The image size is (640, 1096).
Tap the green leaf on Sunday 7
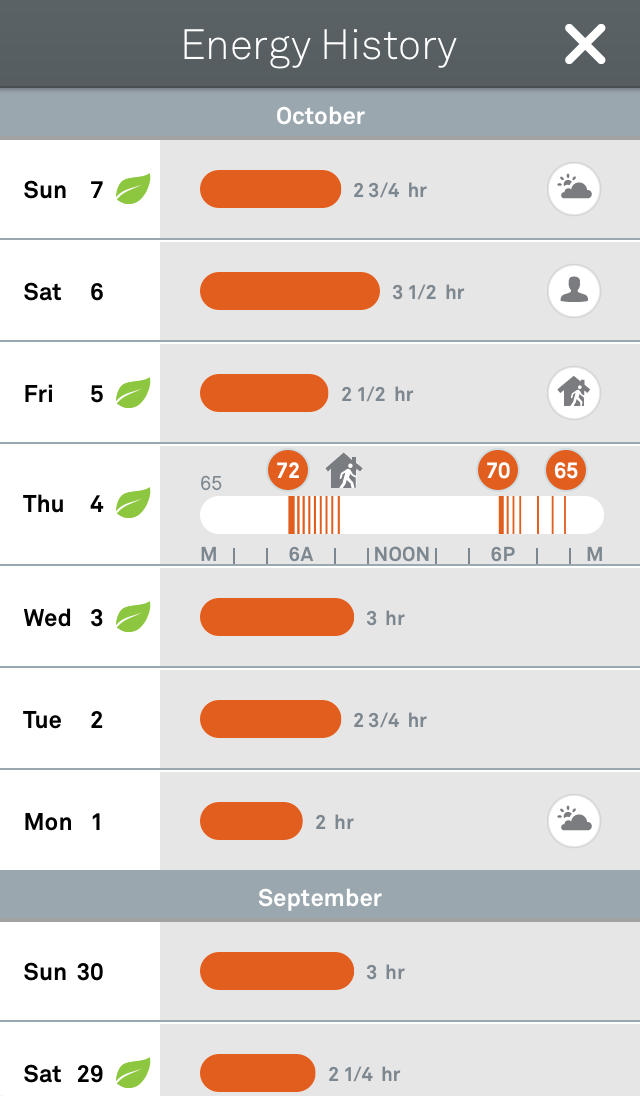click(133, 189)
